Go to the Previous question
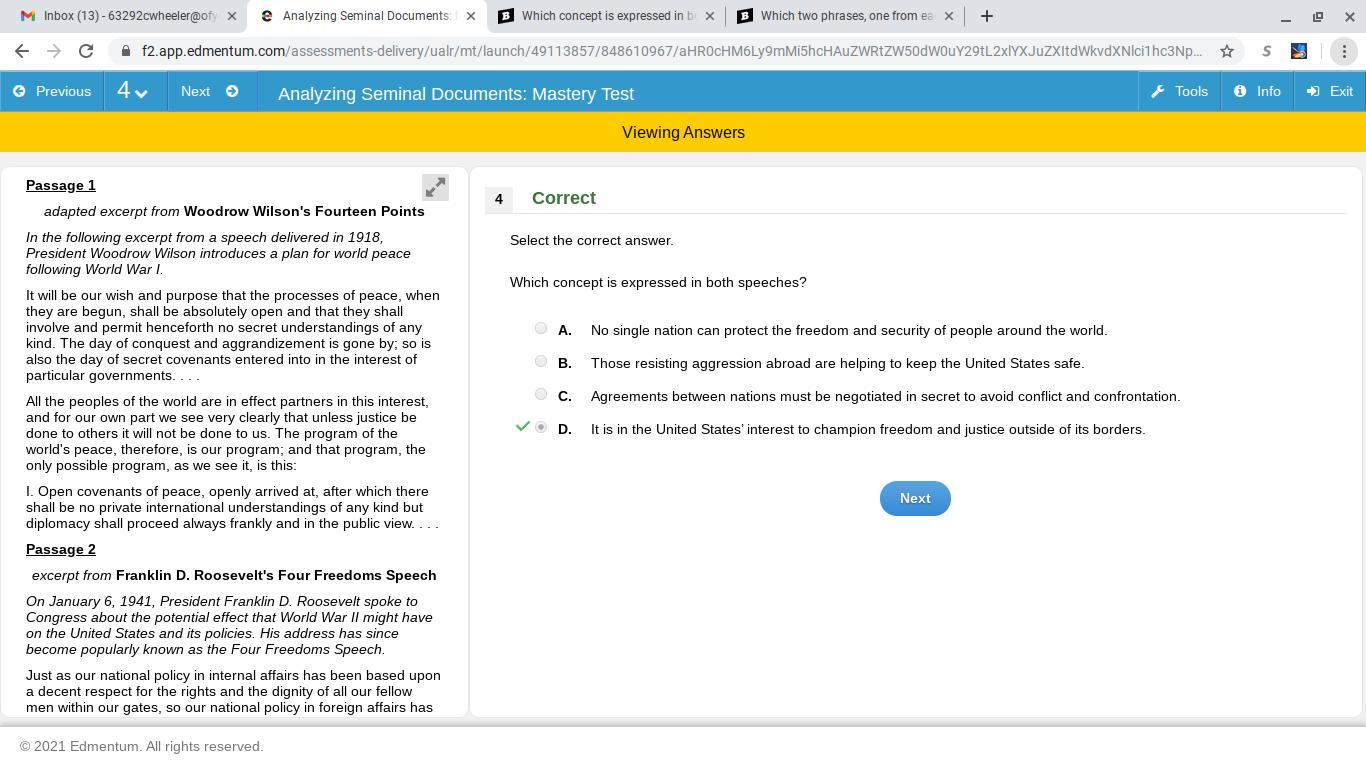Screen dimensions: 1366x768 tap(52, 91)
